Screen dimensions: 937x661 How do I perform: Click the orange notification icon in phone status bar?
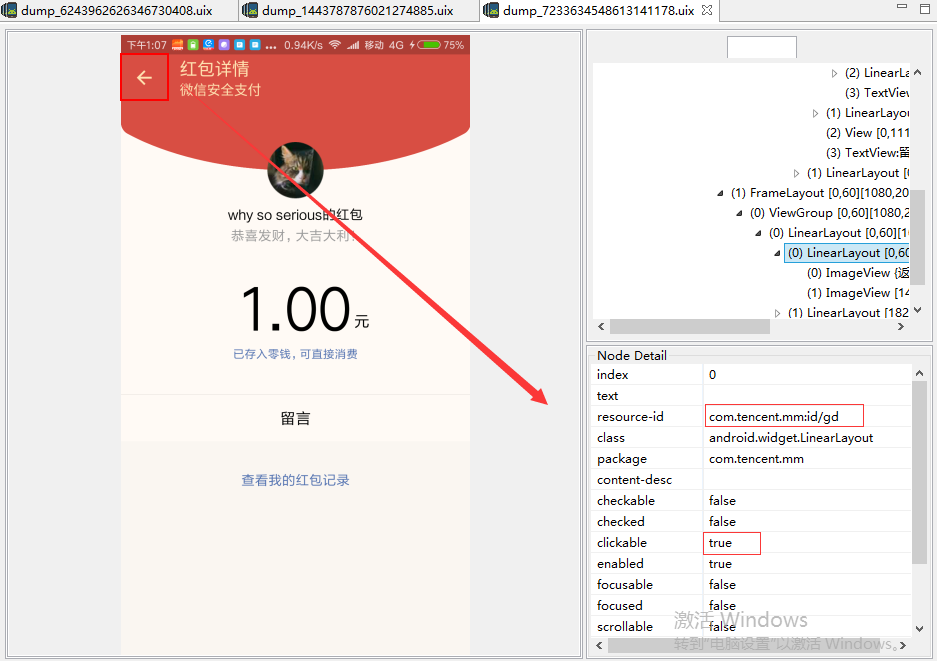tap(177, 45)
